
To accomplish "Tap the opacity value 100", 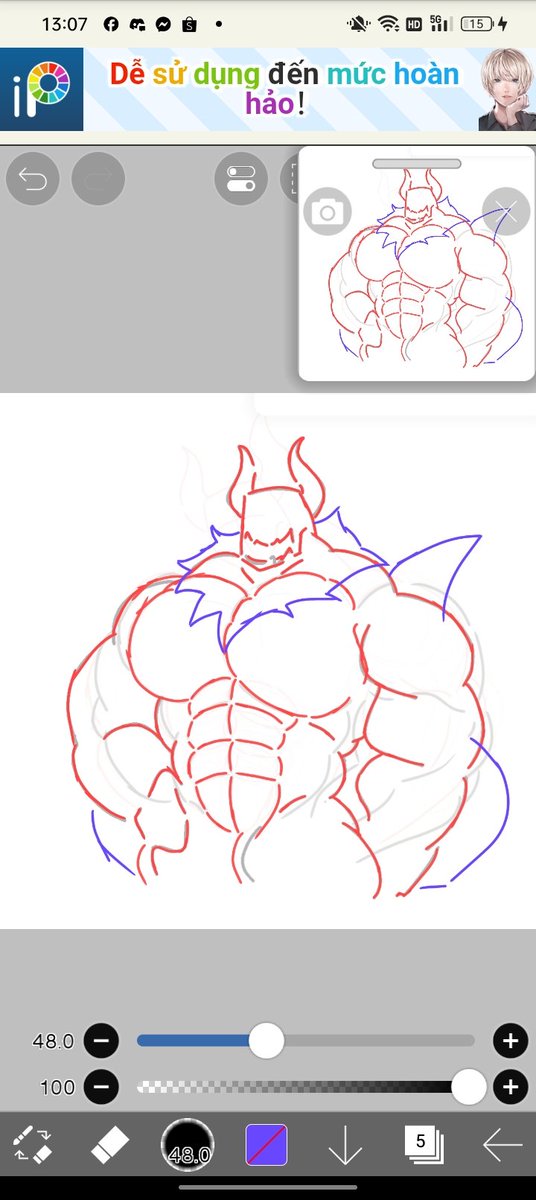I will [x=58, y=1087].
